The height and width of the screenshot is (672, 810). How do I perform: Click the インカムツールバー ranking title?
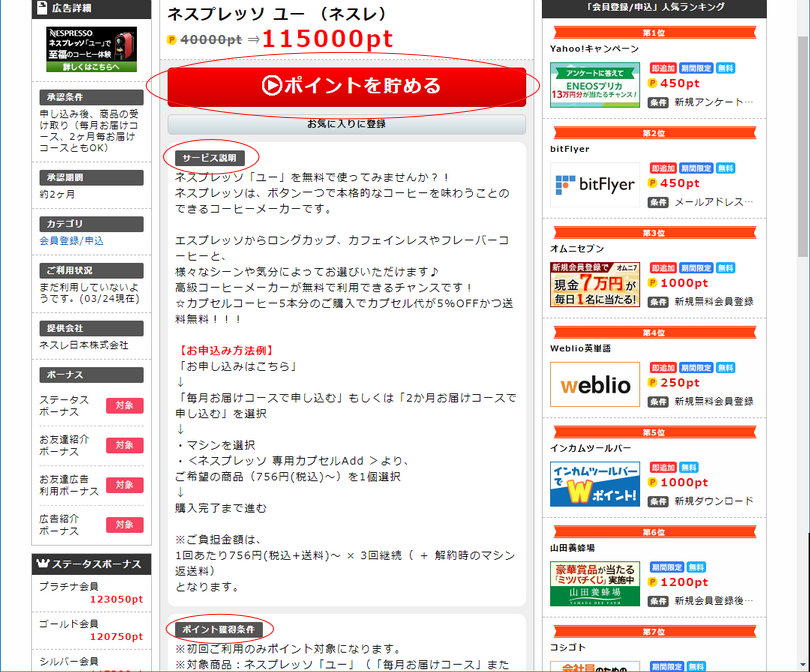tap(590, 448)
